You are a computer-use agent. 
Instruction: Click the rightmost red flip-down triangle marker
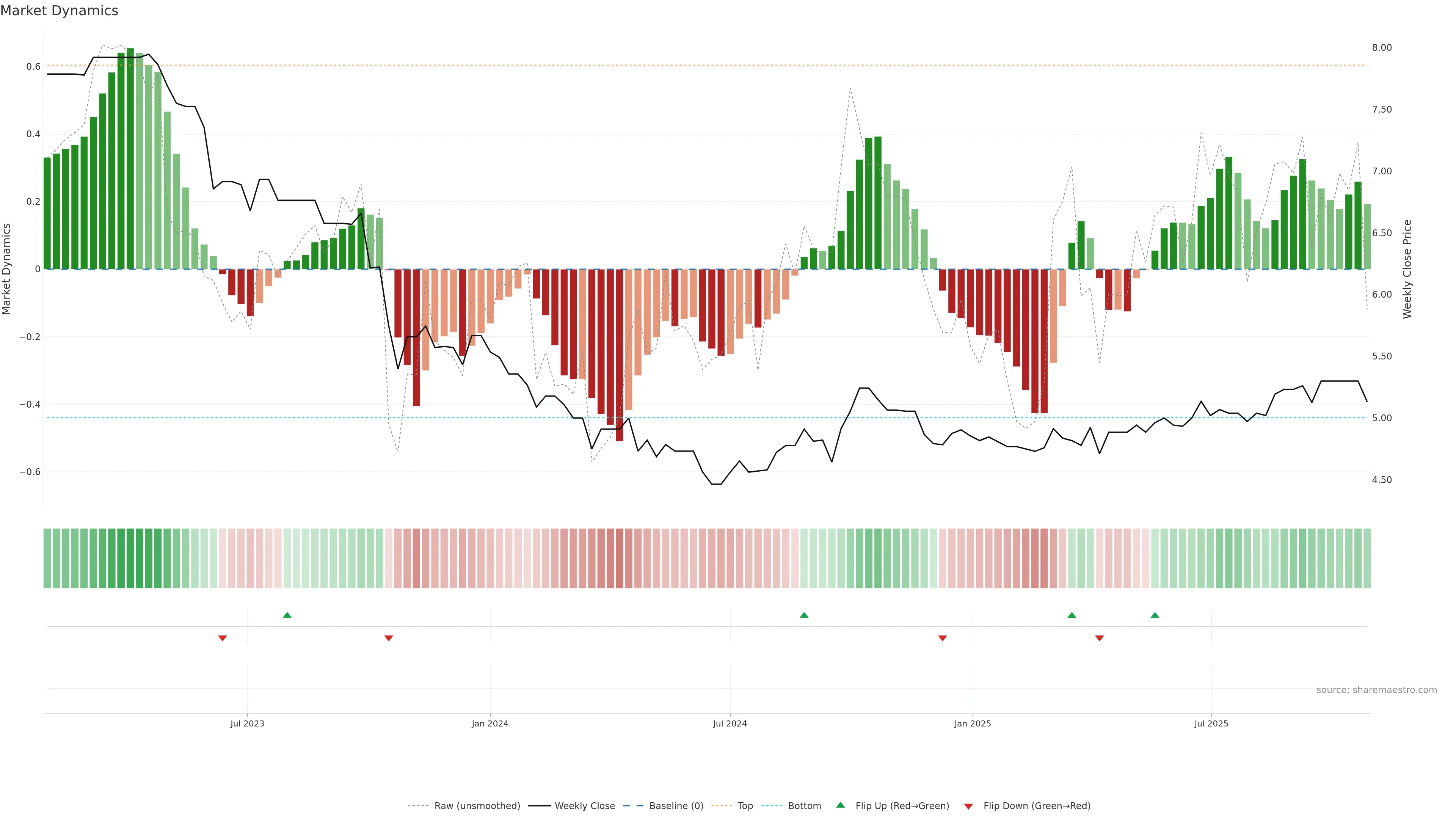[x=1099, y=638]
